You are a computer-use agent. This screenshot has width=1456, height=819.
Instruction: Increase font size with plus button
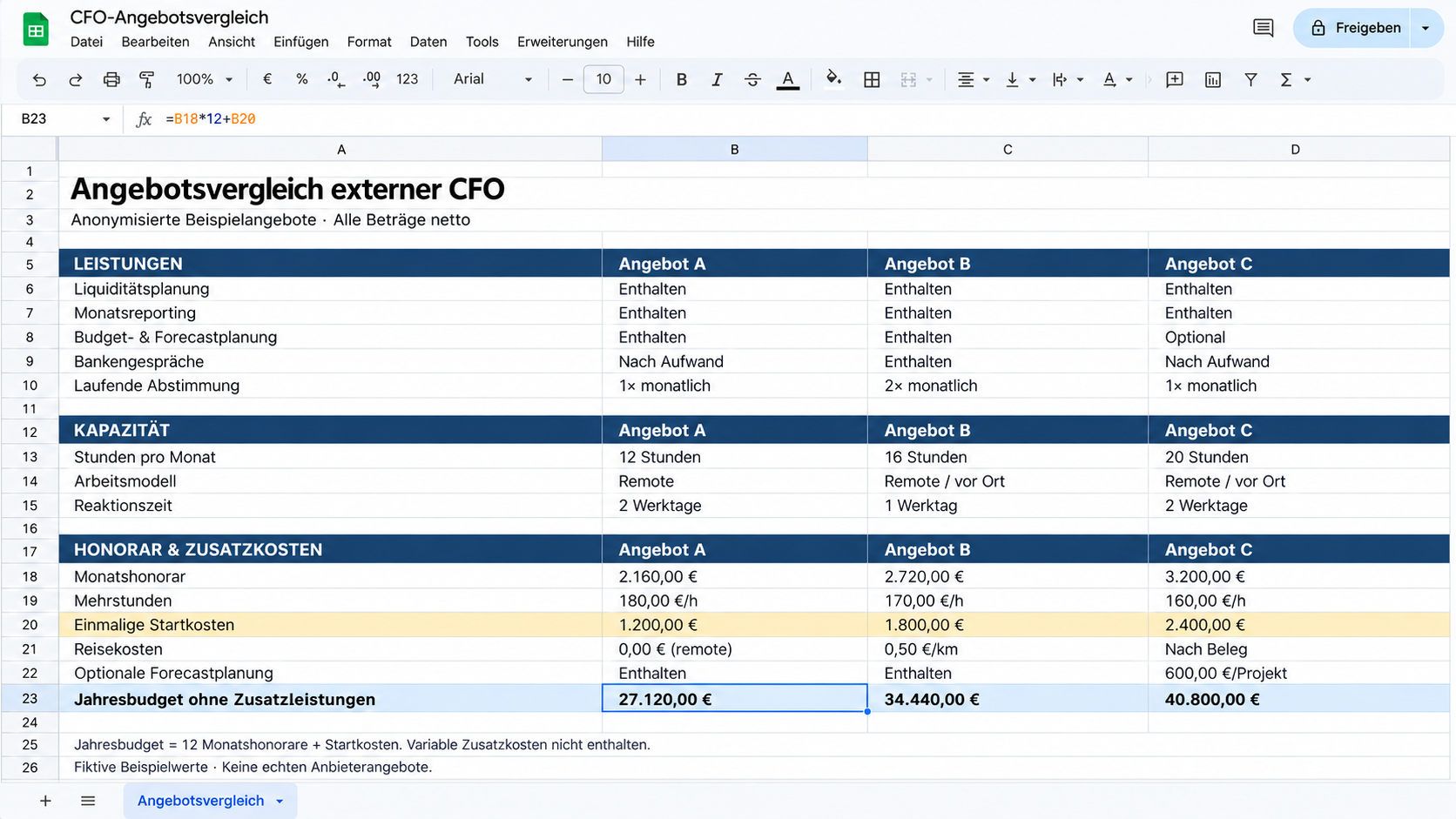[x=640, y=80]
